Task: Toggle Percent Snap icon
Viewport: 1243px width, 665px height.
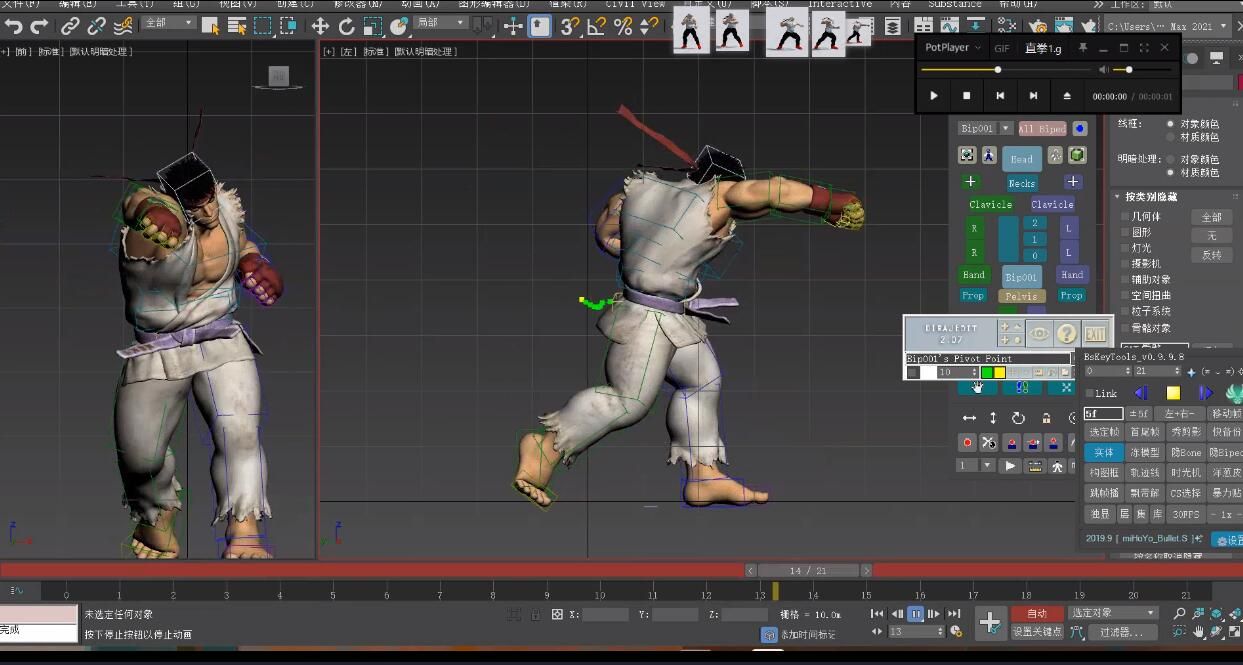Action: point(623,26)
